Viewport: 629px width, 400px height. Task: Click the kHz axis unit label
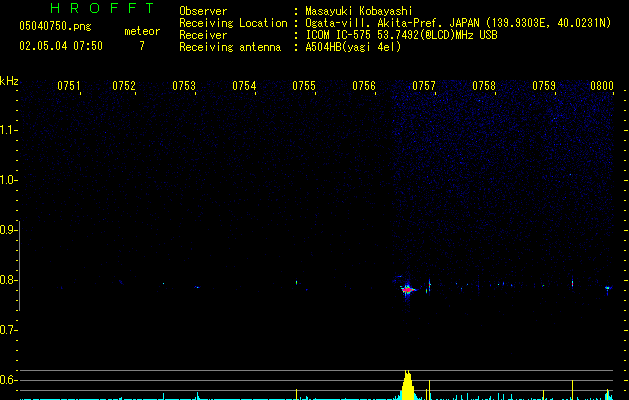point(9,81)
